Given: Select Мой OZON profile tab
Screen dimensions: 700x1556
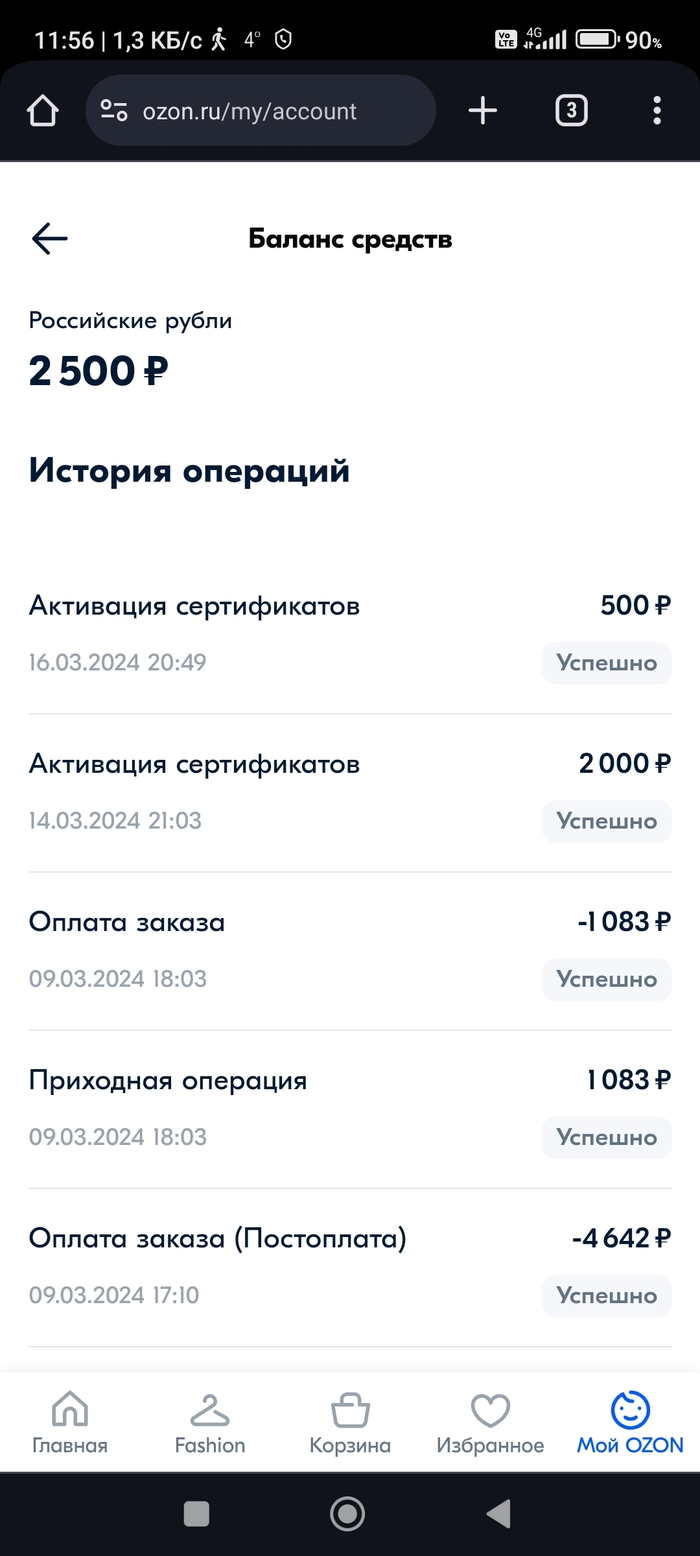Looking at the screenshot, I should point(630,1423).
